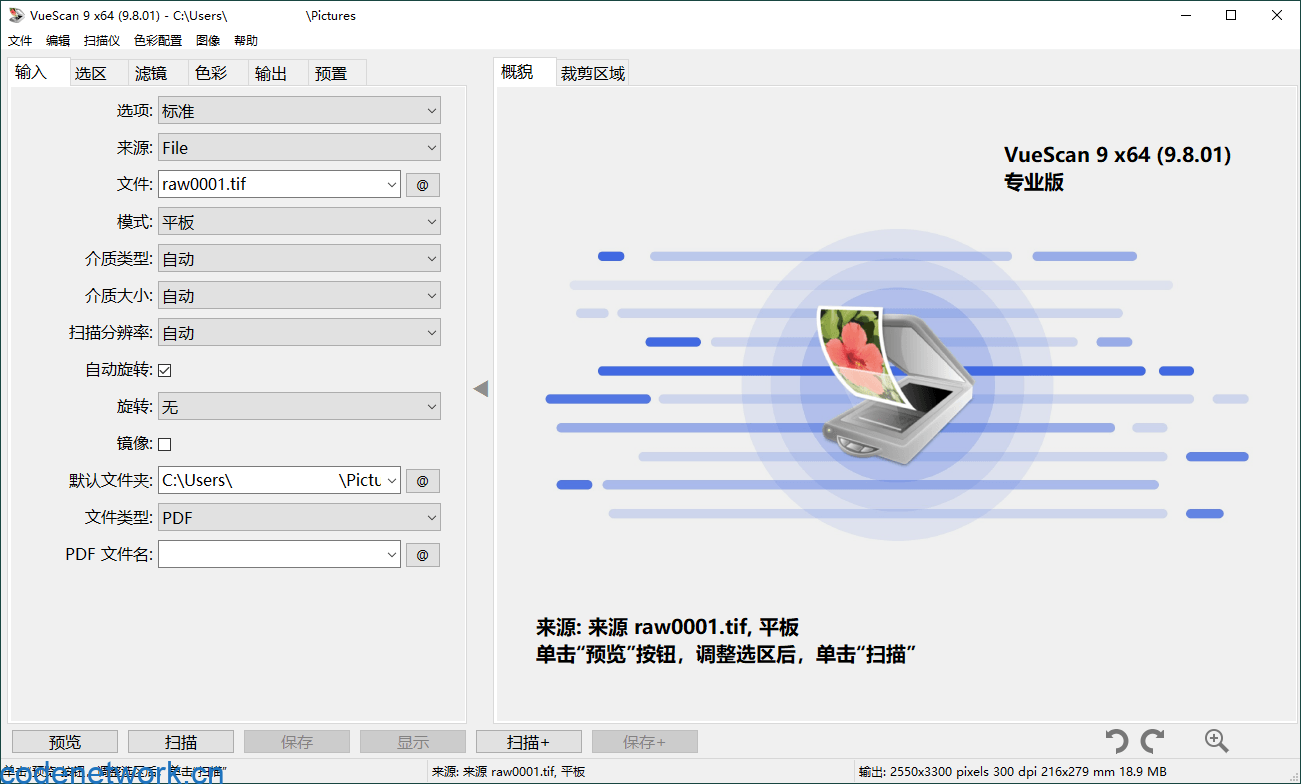Open the 色彩配置 menu
Screen dimensions: 1301x784
point(158,41)
